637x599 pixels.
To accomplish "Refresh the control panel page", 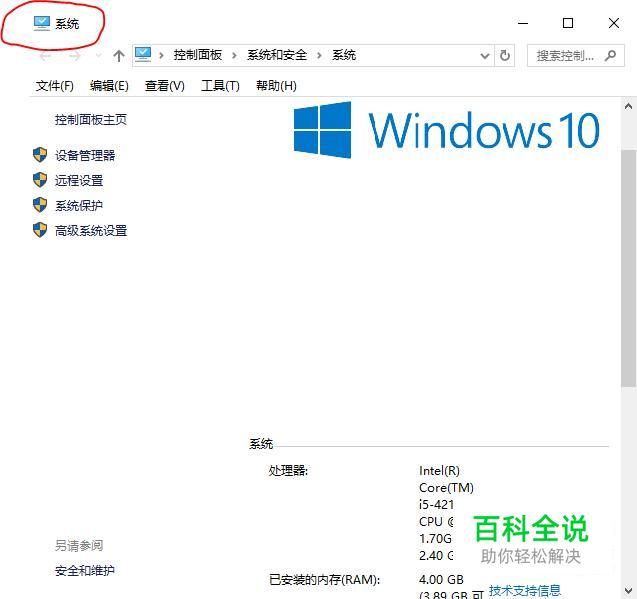I will click(x=505, y=55).
